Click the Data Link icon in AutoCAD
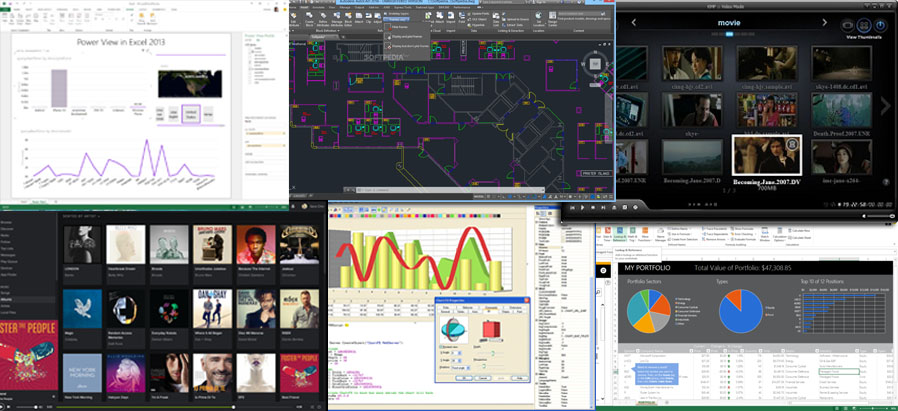 (x=496, y=19)
